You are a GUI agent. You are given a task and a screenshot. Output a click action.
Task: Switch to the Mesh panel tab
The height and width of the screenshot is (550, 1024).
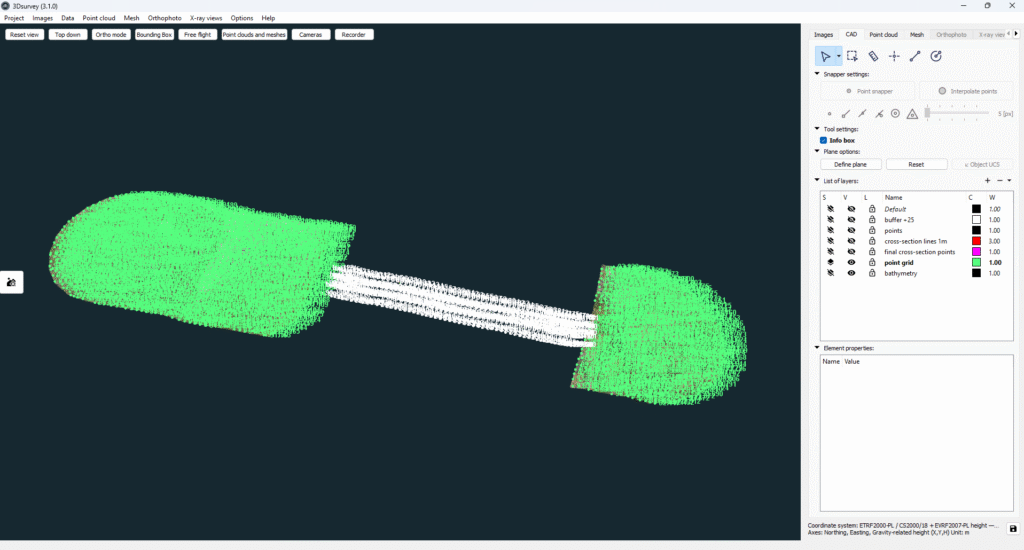[917, 35]
